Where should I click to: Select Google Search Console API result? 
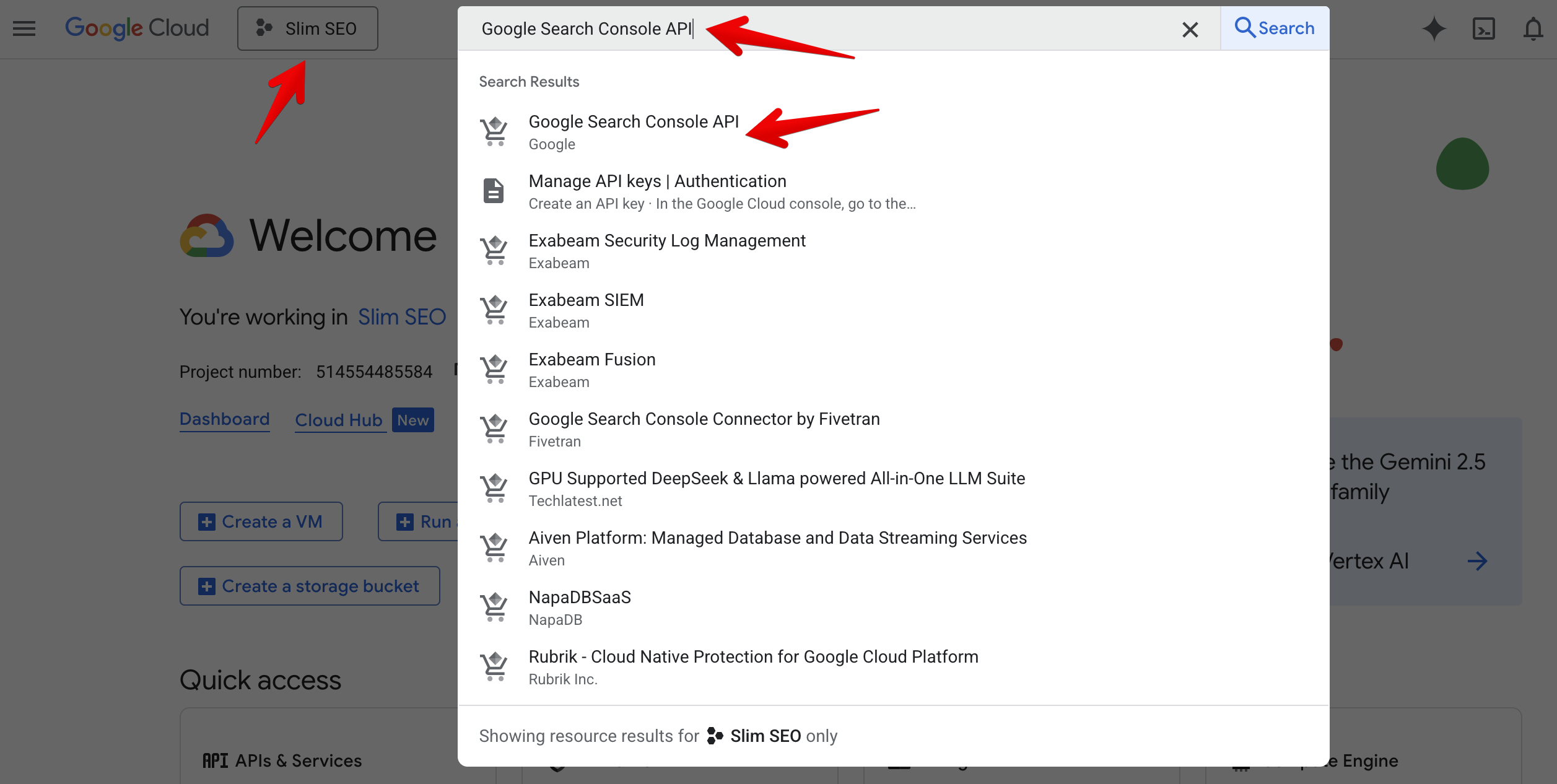click(893, 132)
